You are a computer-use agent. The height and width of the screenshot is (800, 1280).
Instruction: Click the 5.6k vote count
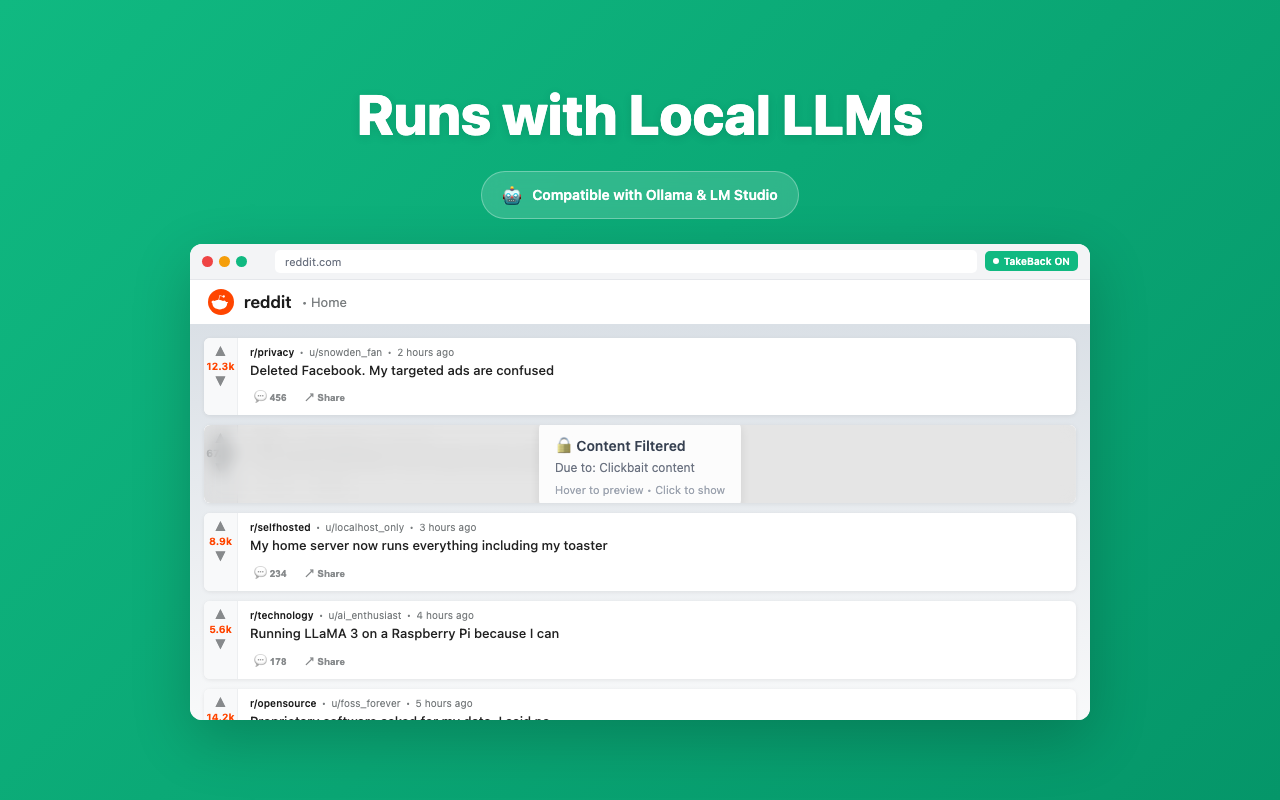[221, 629]
